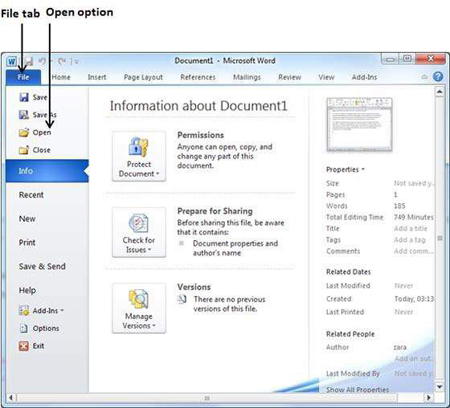
Task: Switch to the Page Layout tab
Action: (143, 77)
